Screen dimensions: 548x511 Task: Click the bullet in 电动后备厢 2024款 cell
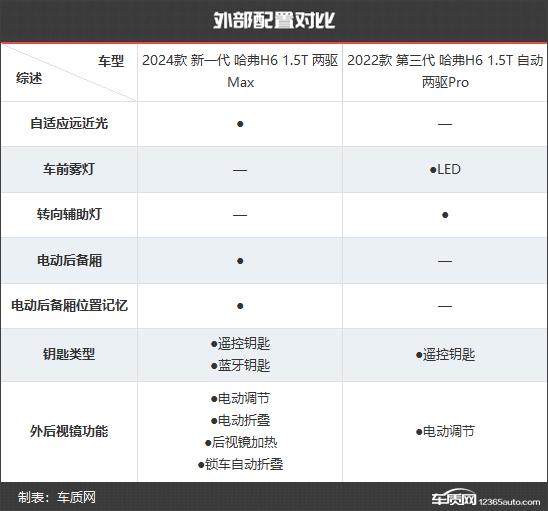240,261
